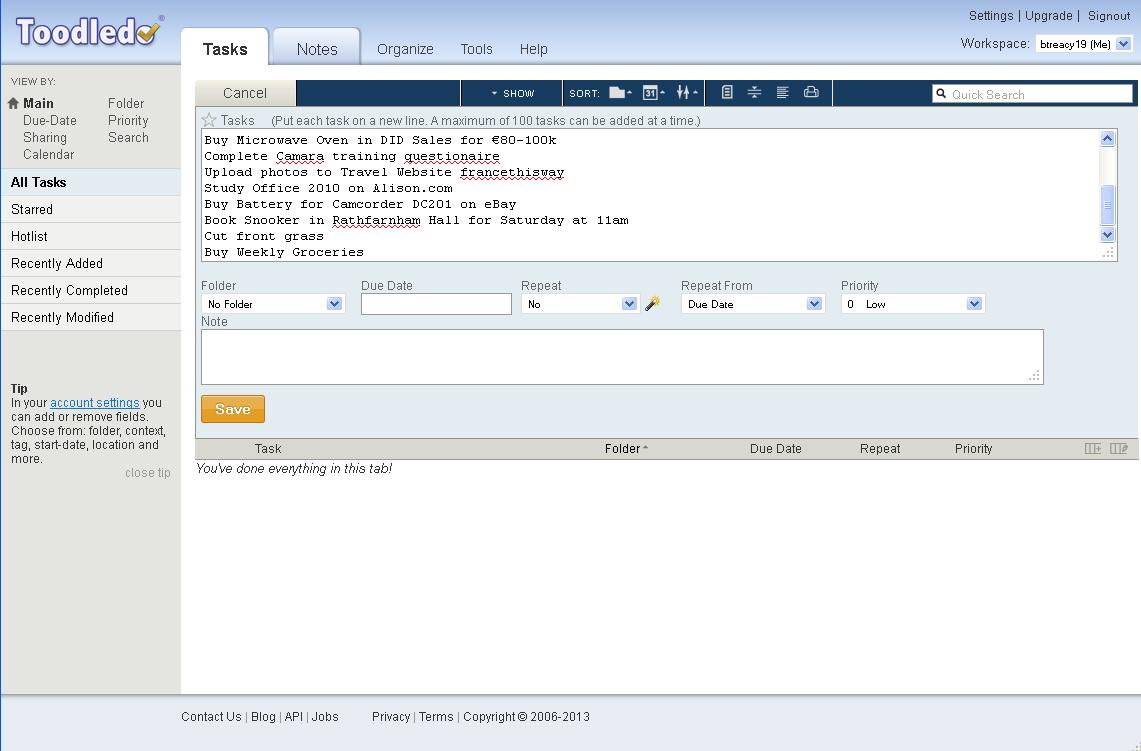This screenshot has width=1141, height=751.
Task: Open the Tools menu
Action: (477, 49)
